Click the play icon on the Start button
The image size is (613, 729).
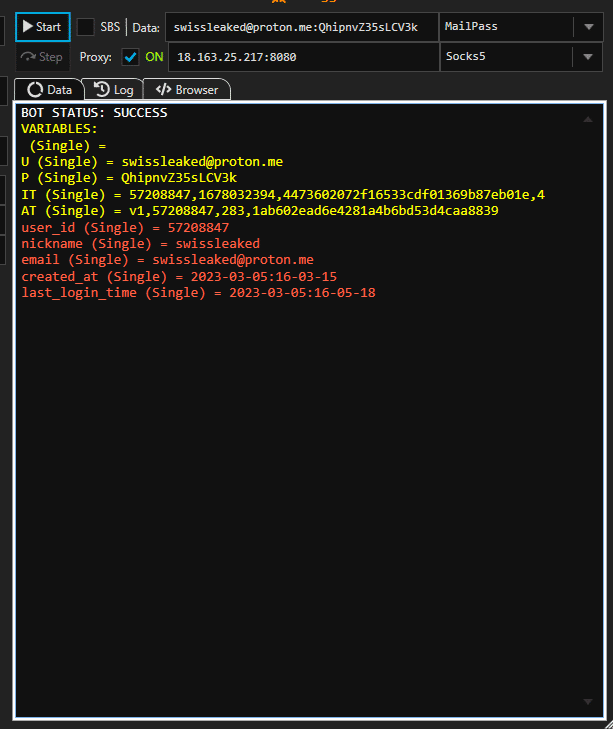pos(28,27)
